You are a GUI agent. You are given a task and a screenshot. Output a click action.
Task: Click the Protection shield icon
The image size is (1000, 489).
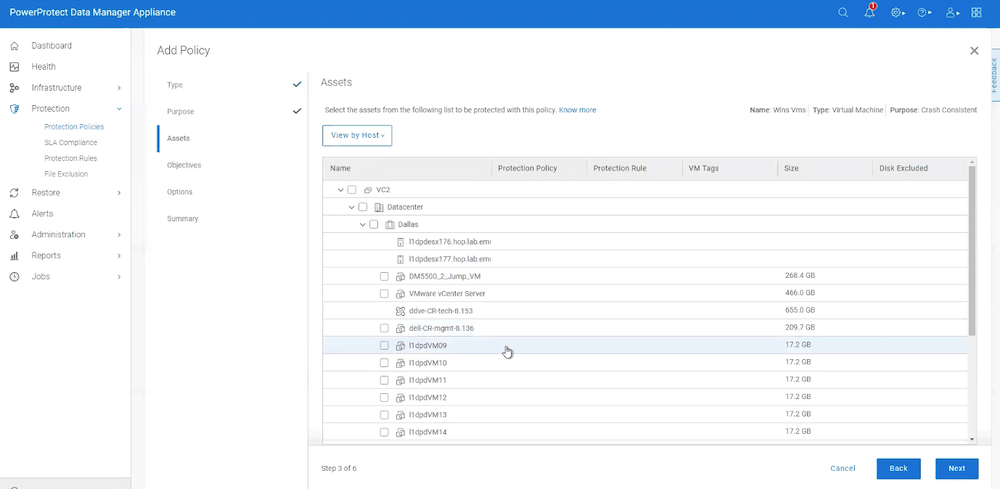14,109
